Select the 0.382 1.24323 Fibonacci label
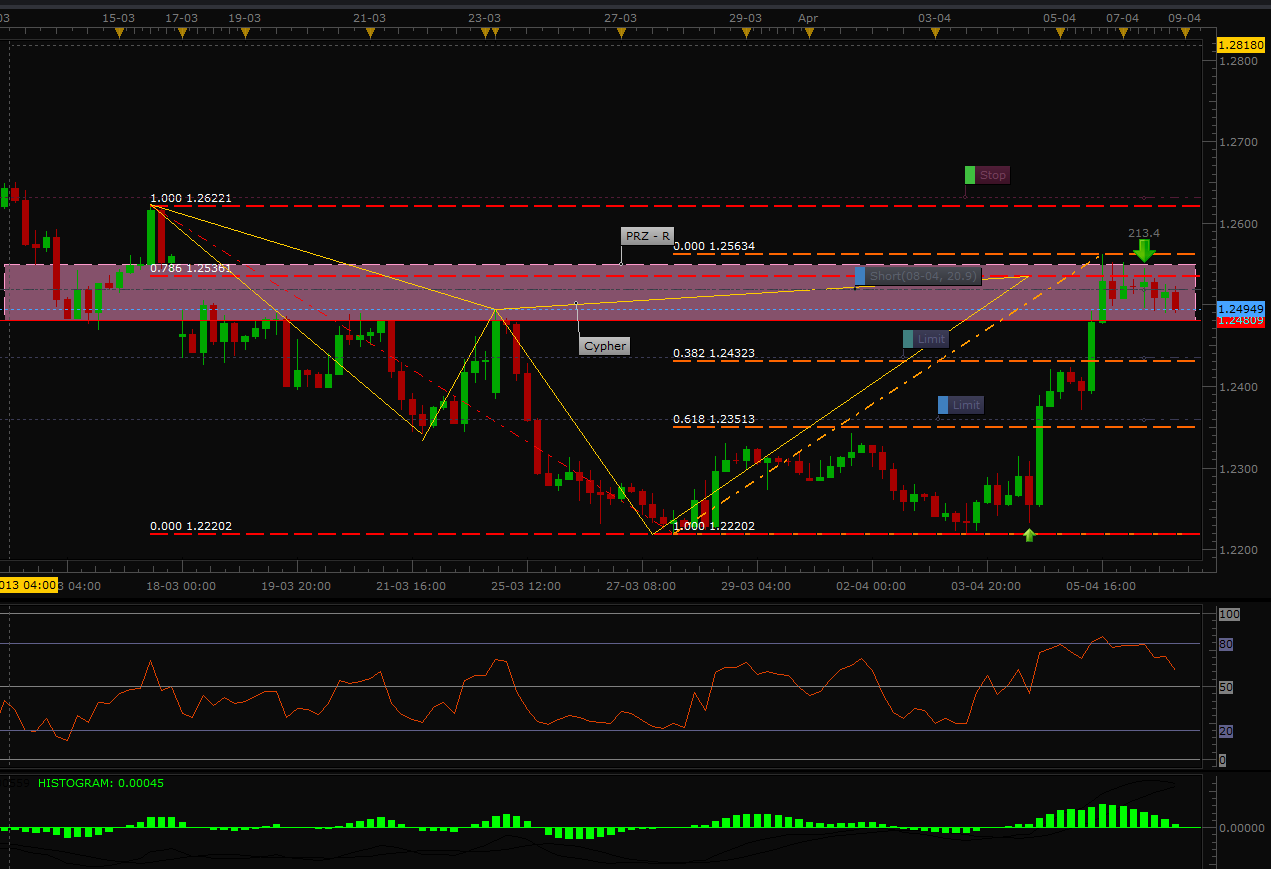The width and height of the screenshot is (1271, 869). (714, 353)
